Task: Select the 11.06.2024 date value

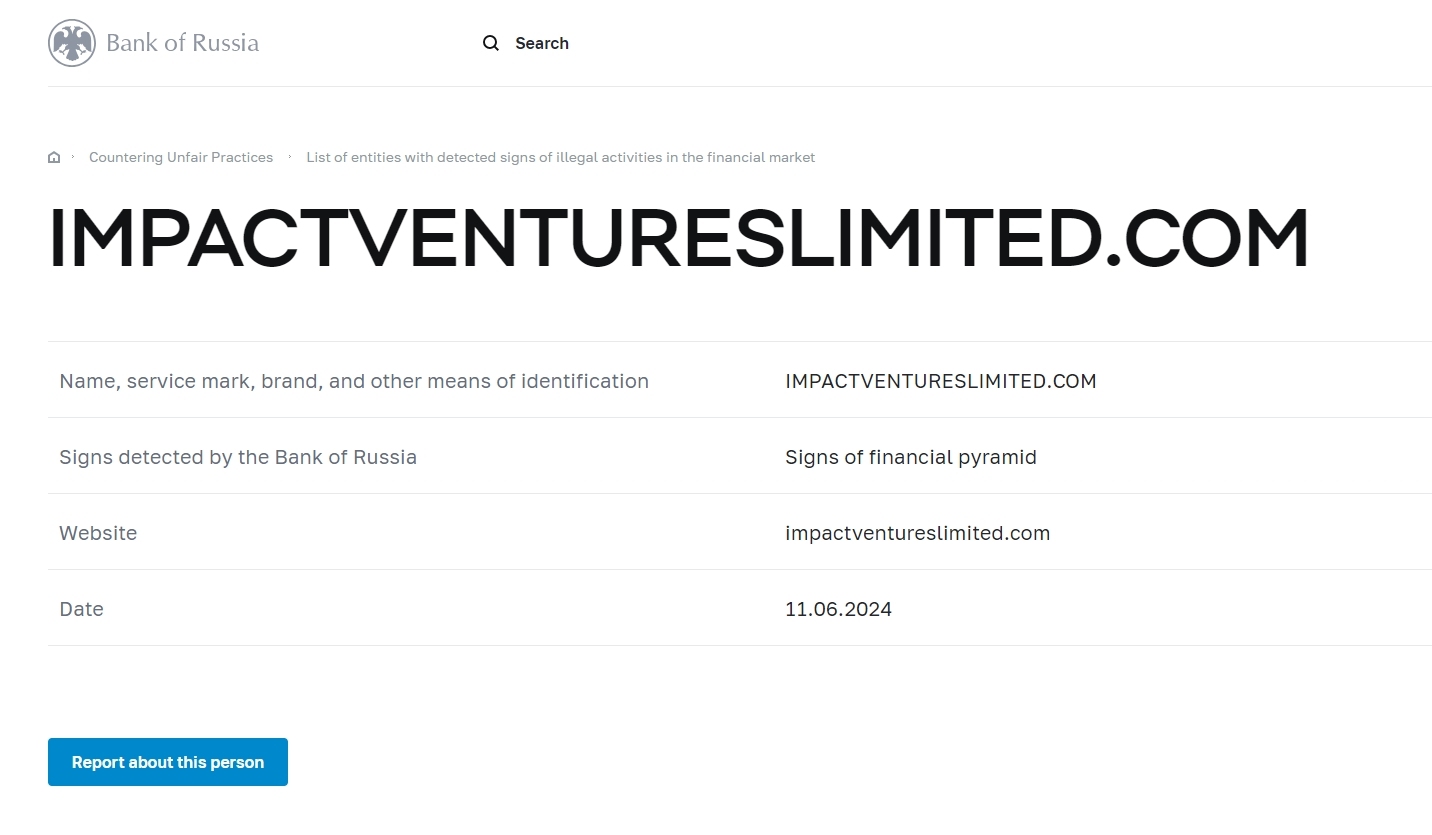Action: click(838, 609)
